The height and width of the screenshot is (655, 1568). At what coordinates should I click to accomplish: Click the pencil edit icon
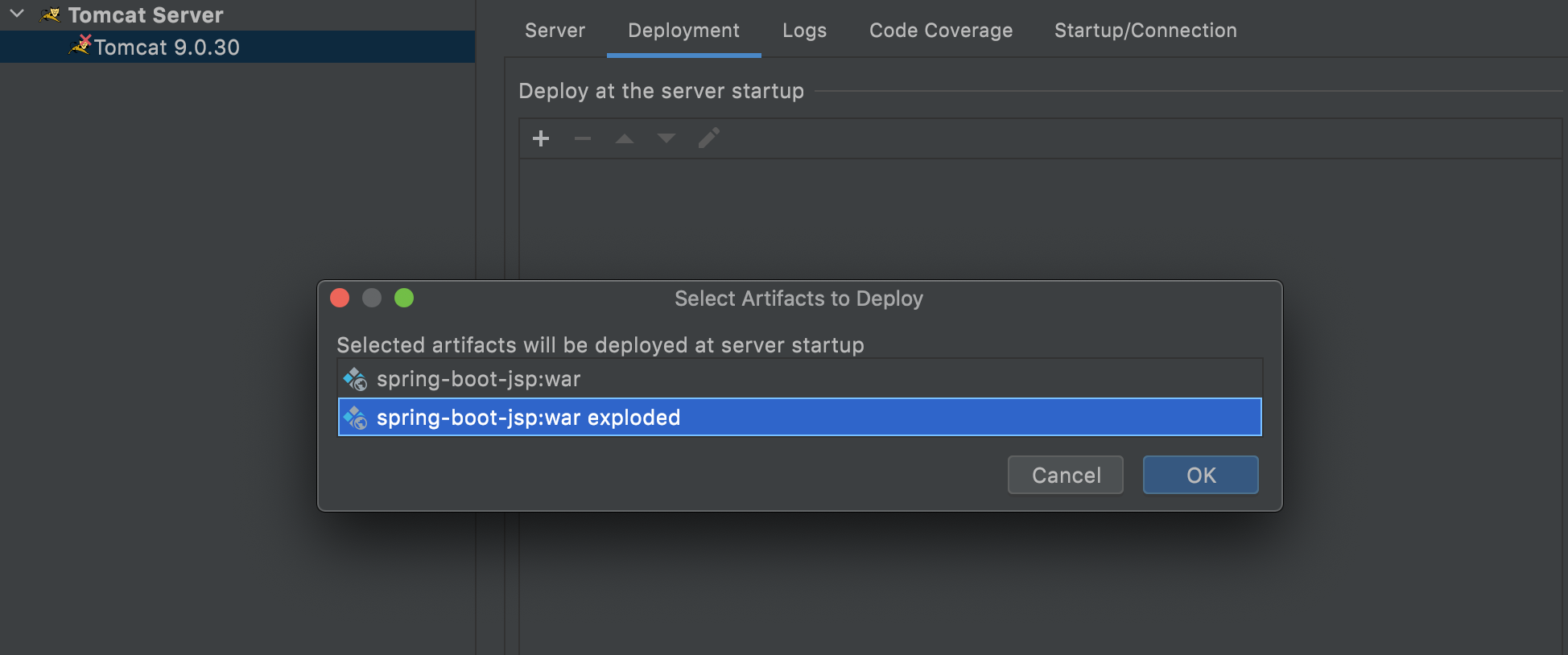[709, 138]
